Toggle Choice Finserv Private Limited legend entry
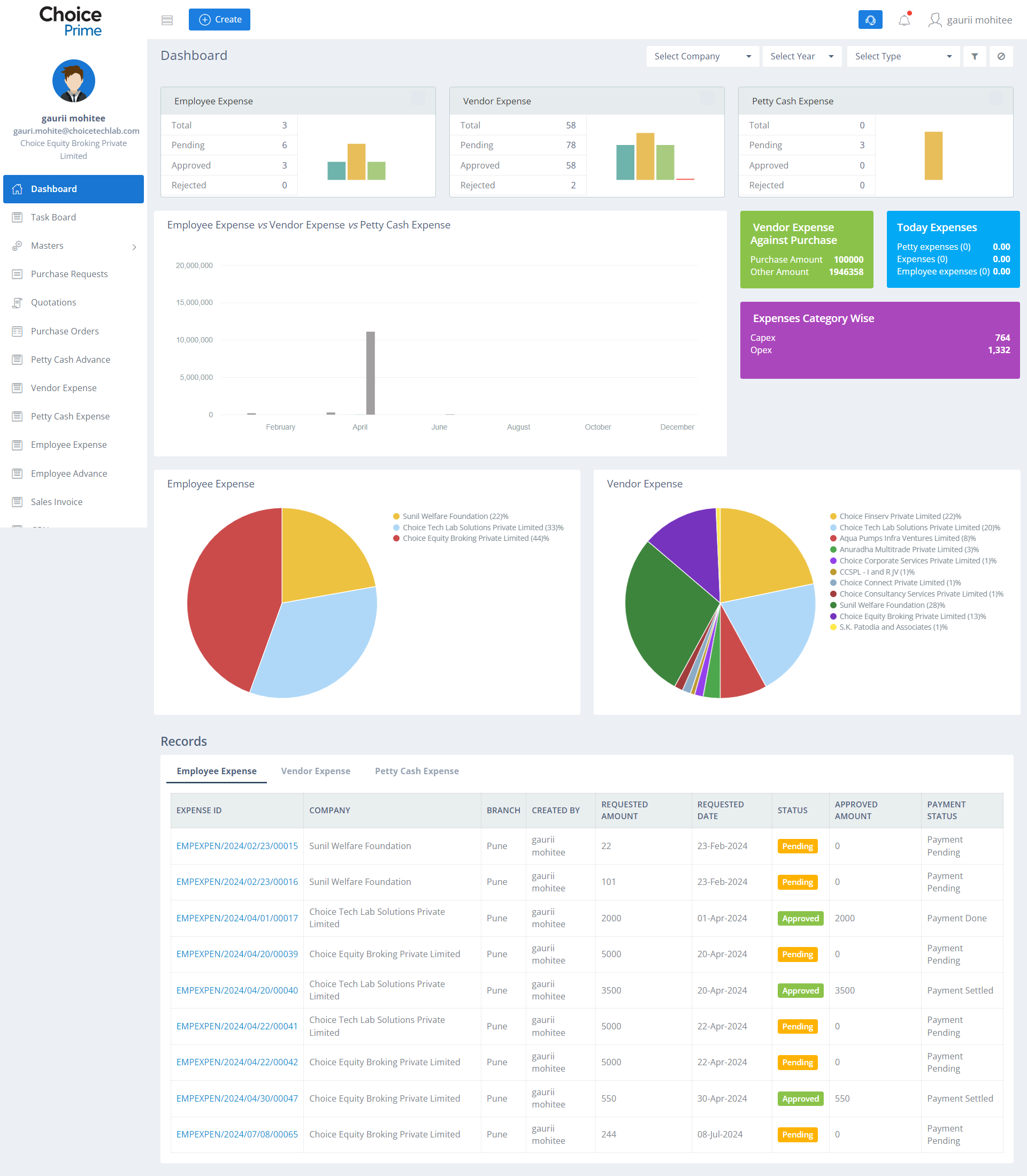The image size is (1027, 1176). (900, 516)
